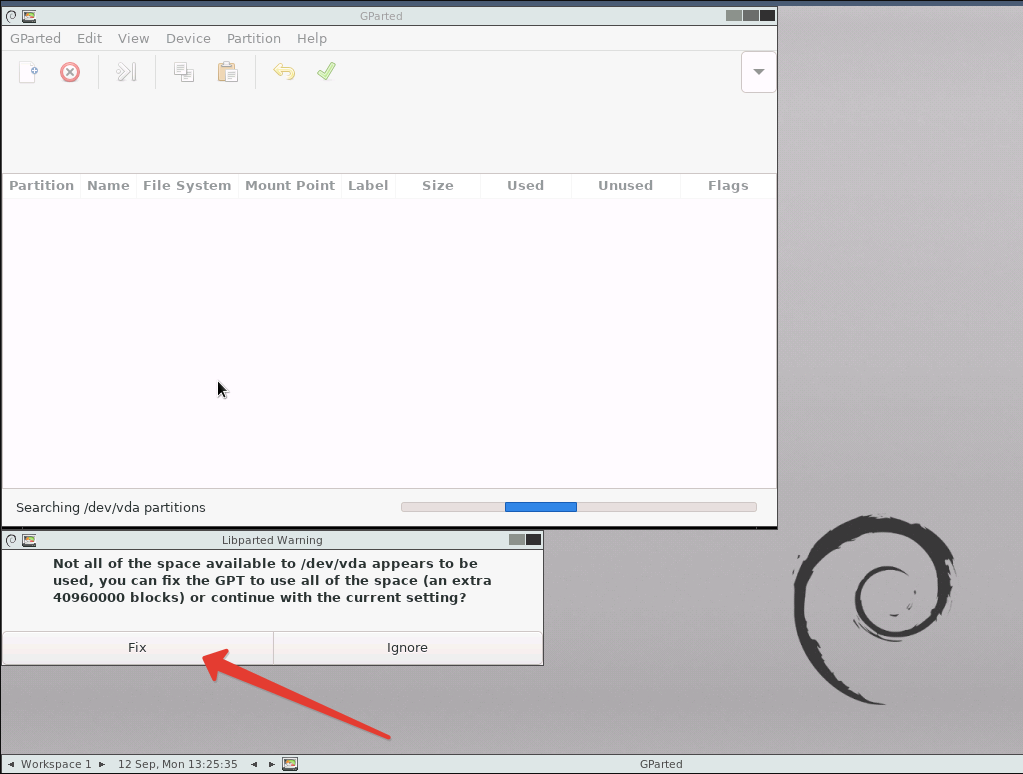Click the Mount Point column header
The height and width of the screenshot is (774, 1023).
289,186
